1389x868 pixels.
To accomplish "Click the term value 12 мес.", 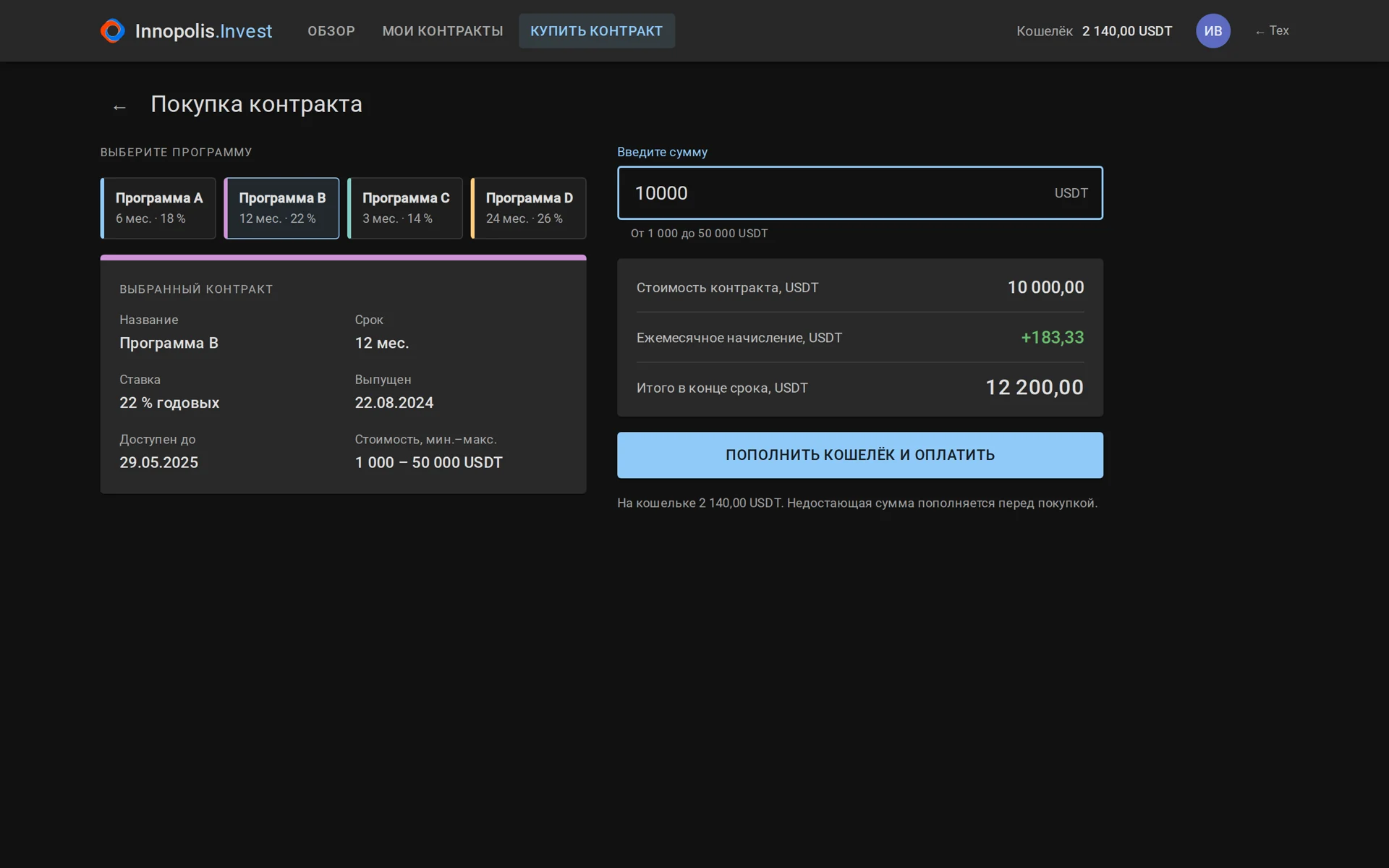I will [x=382, y=343].
